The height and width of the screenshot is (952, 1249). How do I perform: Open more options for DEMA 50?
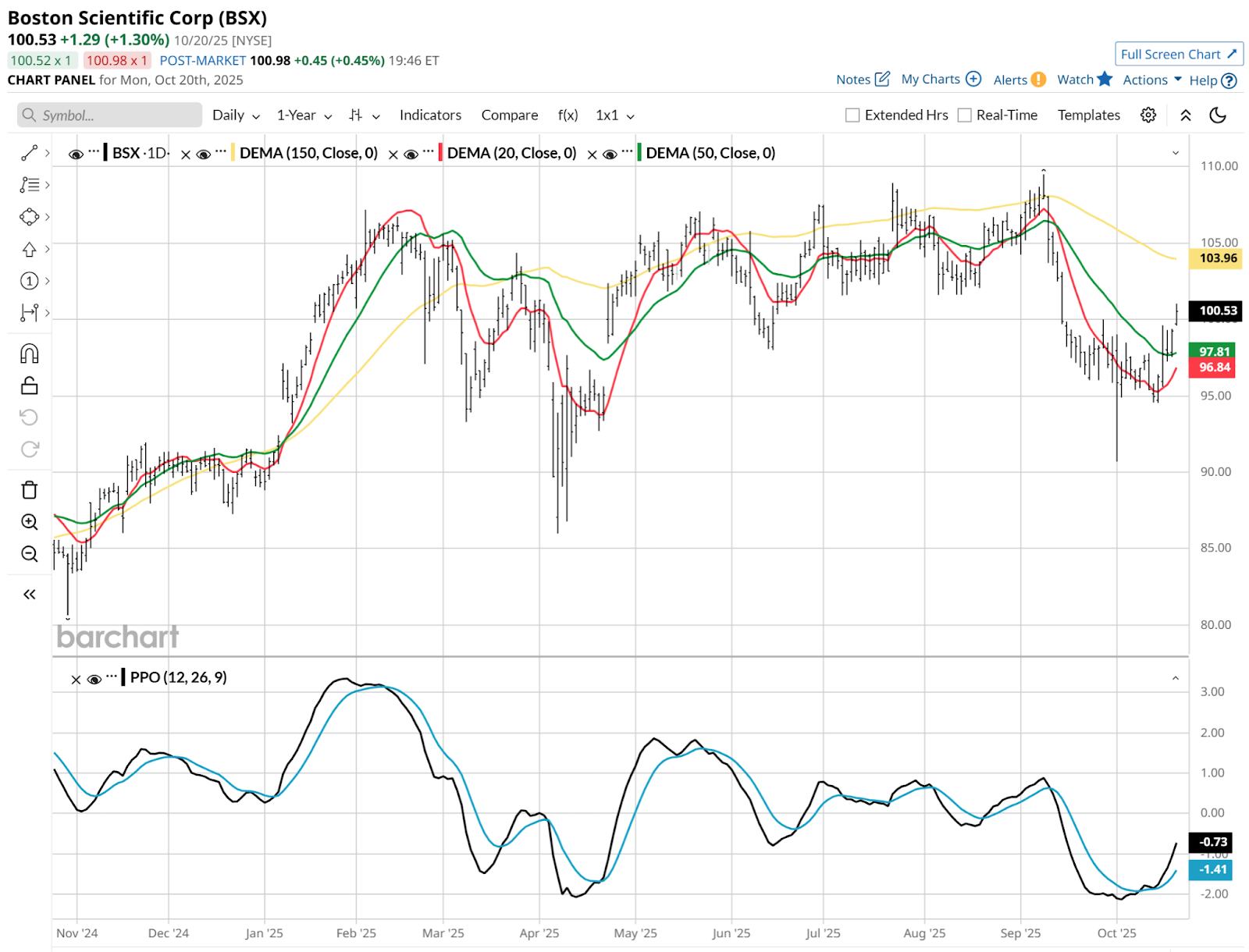pos(627,151)
